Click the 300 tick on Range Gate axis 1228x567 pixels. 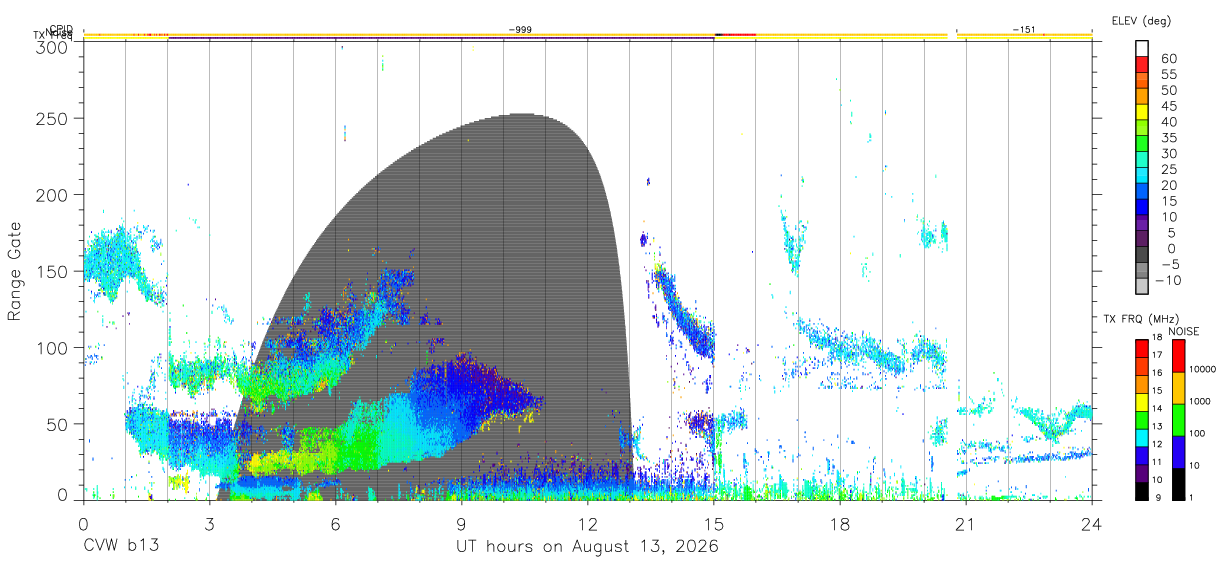click(51, 47)
